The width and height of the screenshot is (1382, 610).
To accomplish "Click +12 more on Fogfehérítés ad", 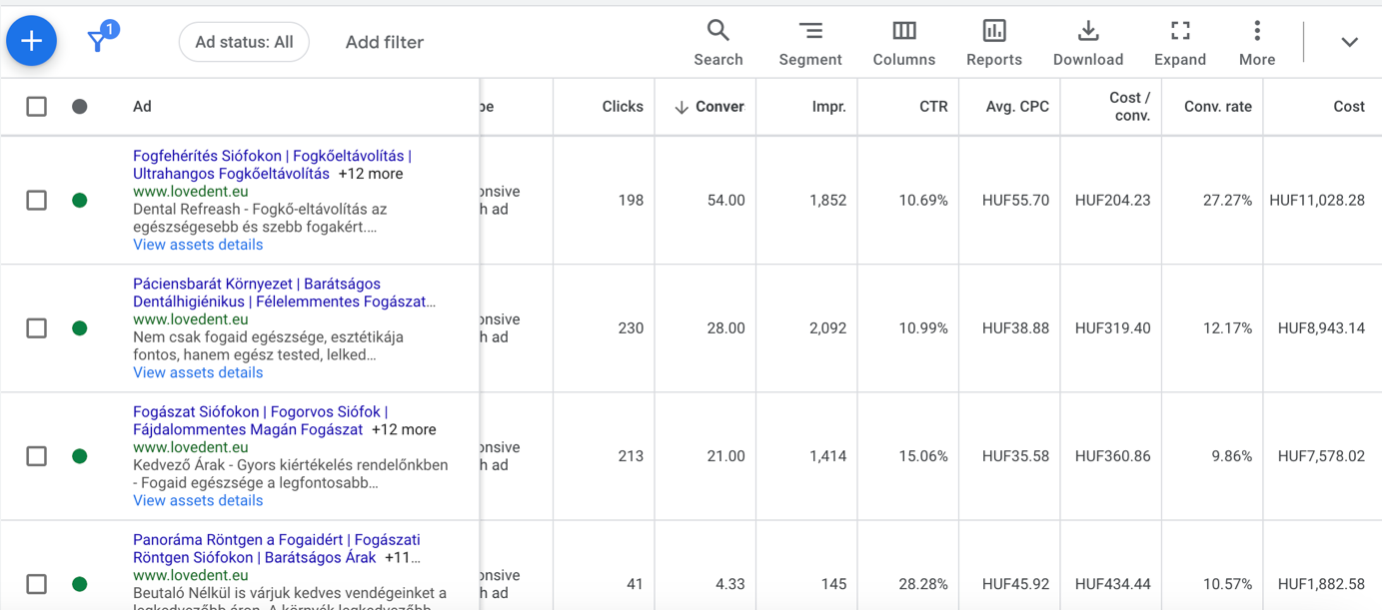I will point(370,174).
